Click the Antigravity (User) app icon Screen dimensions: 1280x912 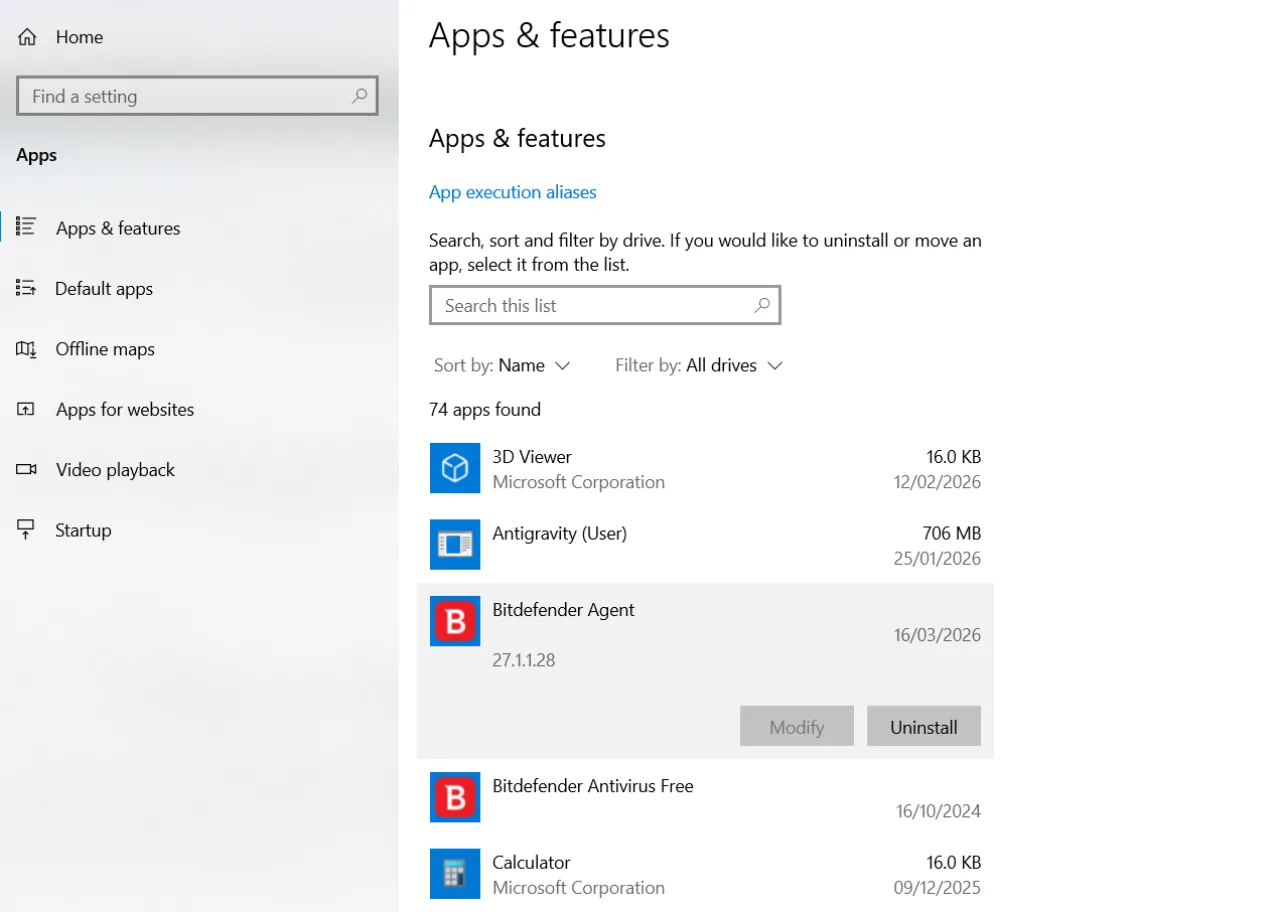(x=455, y=545)
